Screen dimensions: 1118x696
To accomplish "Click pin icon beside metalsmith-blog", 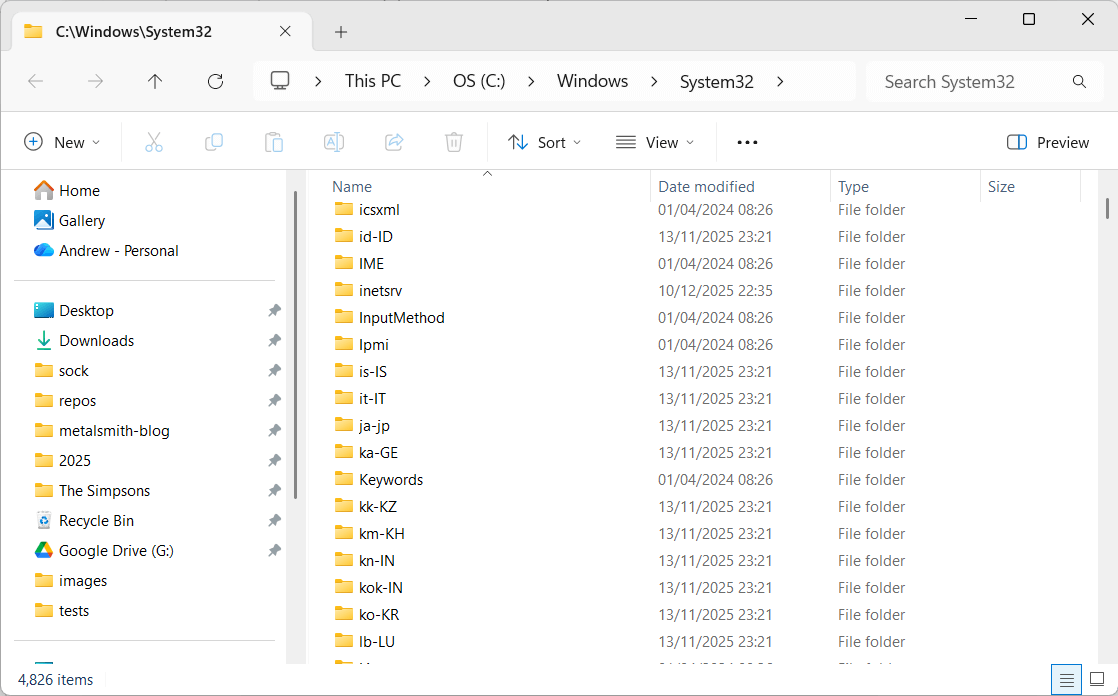I will [275, 431].
